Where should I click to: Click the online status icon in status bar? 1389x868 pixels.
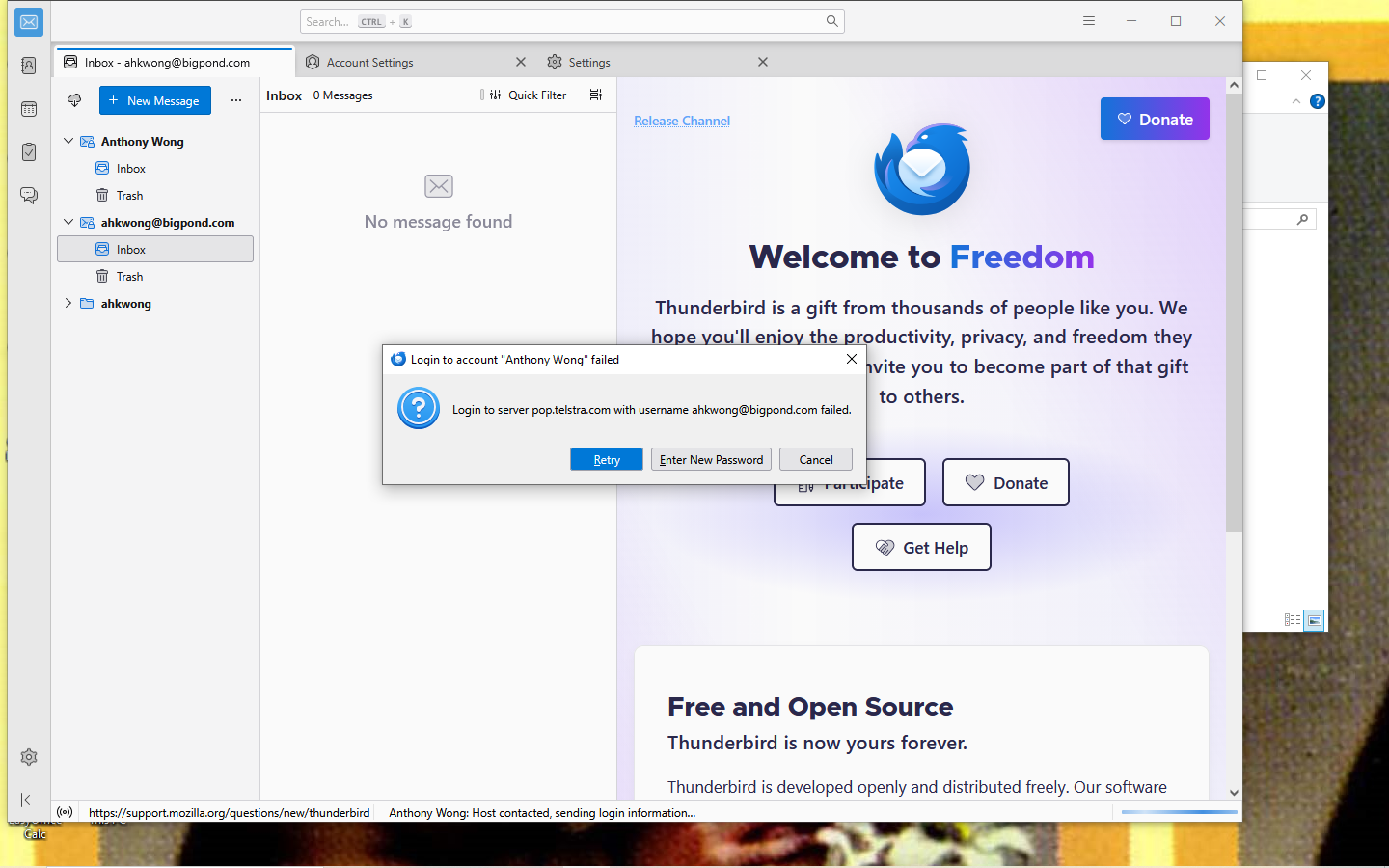point(65,812)
